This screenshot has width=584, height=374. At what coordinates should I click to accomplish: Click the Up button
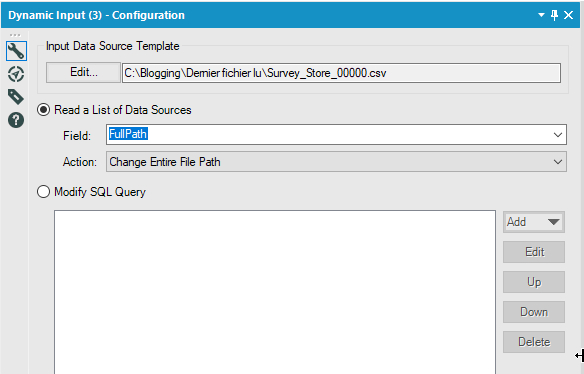[x=534, y=282]
